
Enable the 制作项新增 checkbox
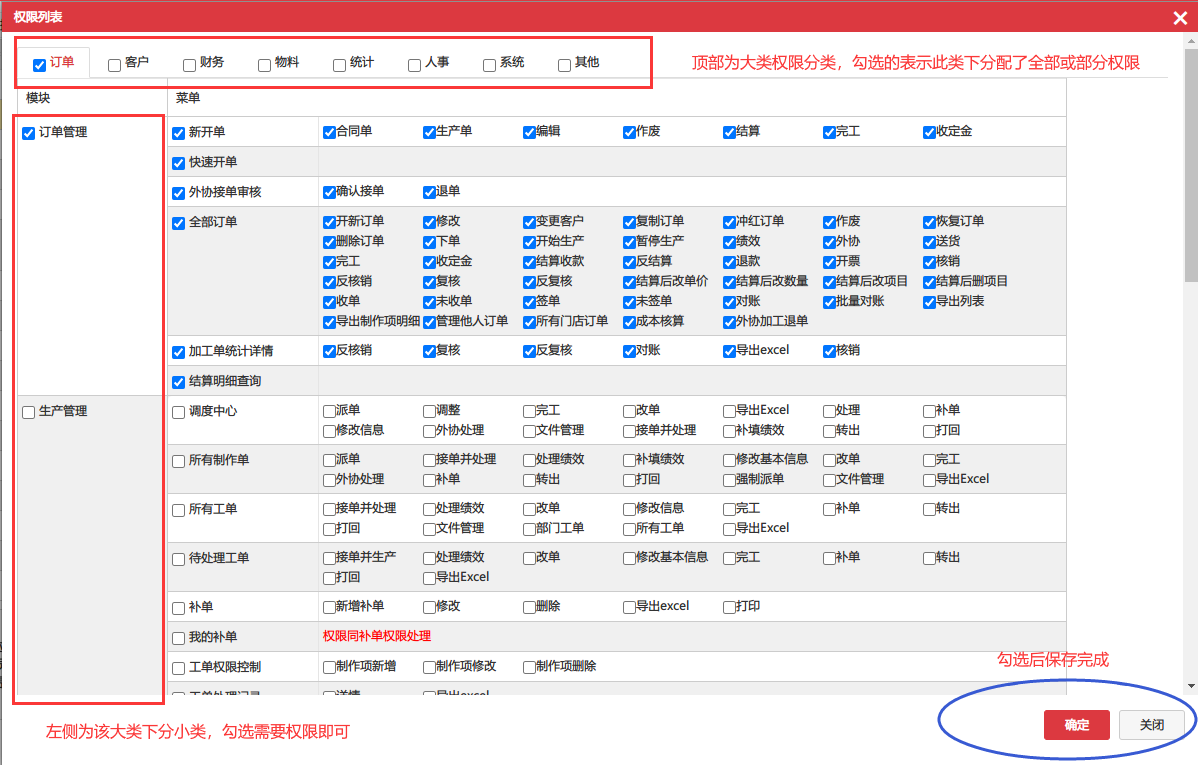pos(329,668)
